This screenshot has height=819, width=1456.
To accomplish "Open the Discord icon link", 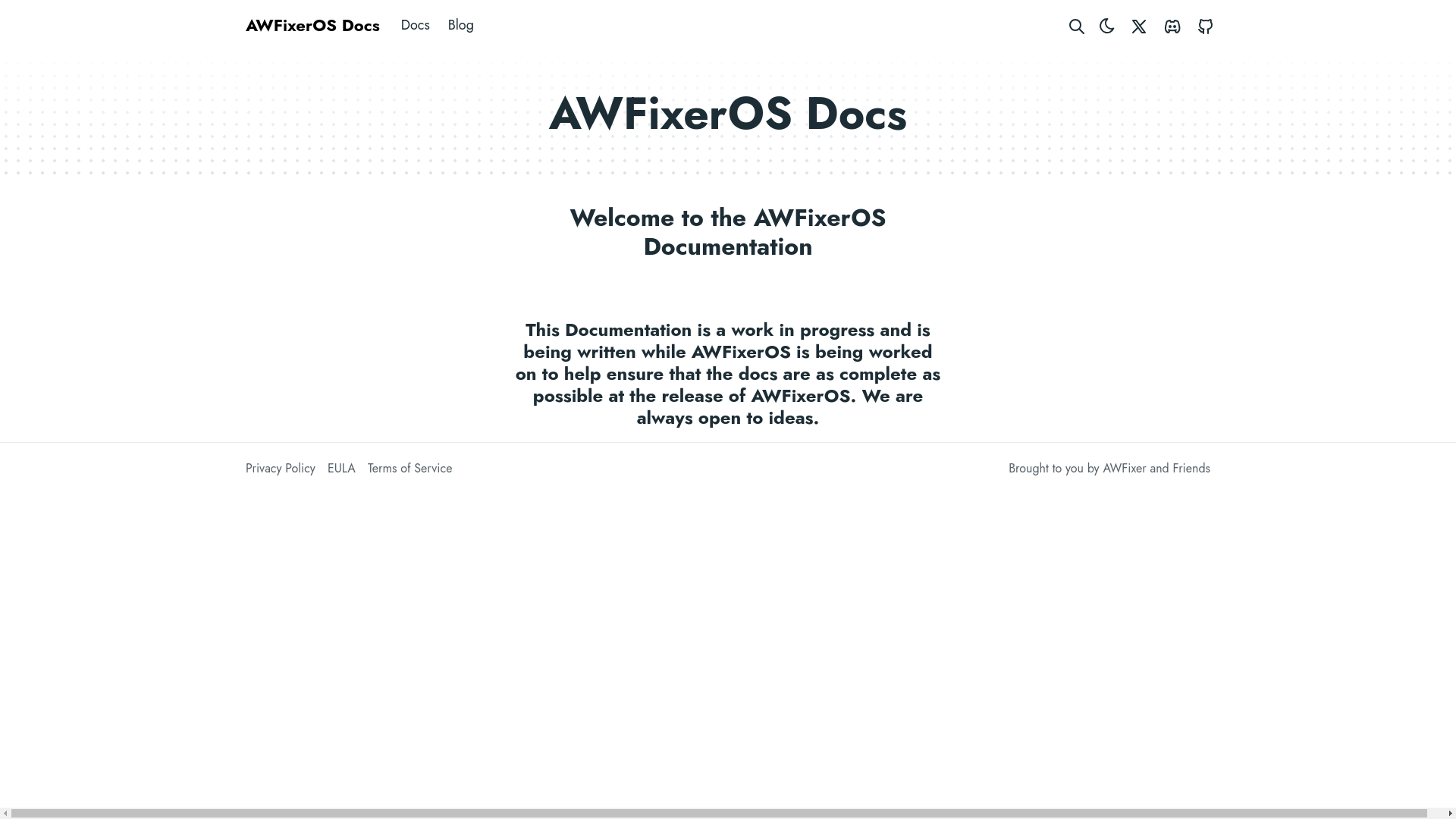I will [x=1172, y=27].
